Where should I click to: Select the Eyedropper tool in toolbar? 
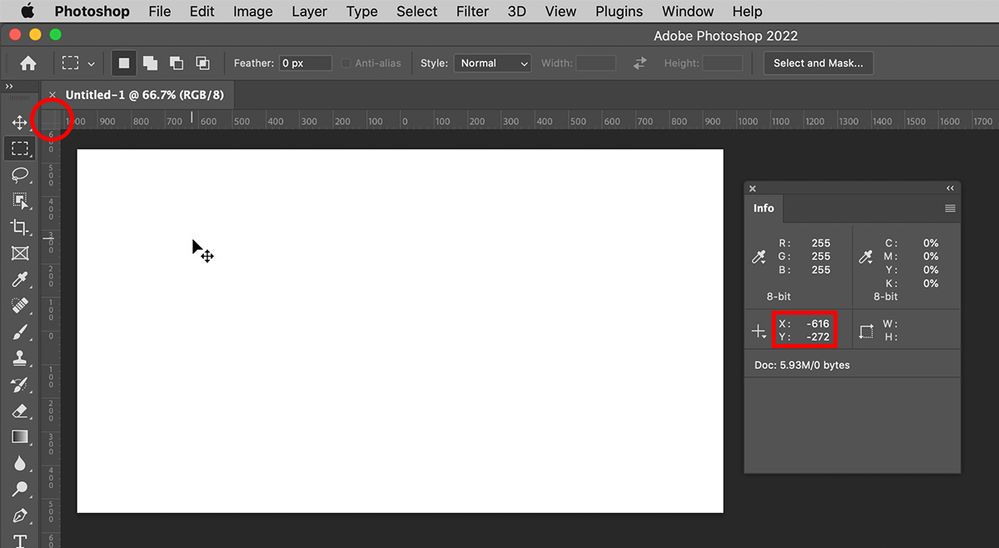20,279
